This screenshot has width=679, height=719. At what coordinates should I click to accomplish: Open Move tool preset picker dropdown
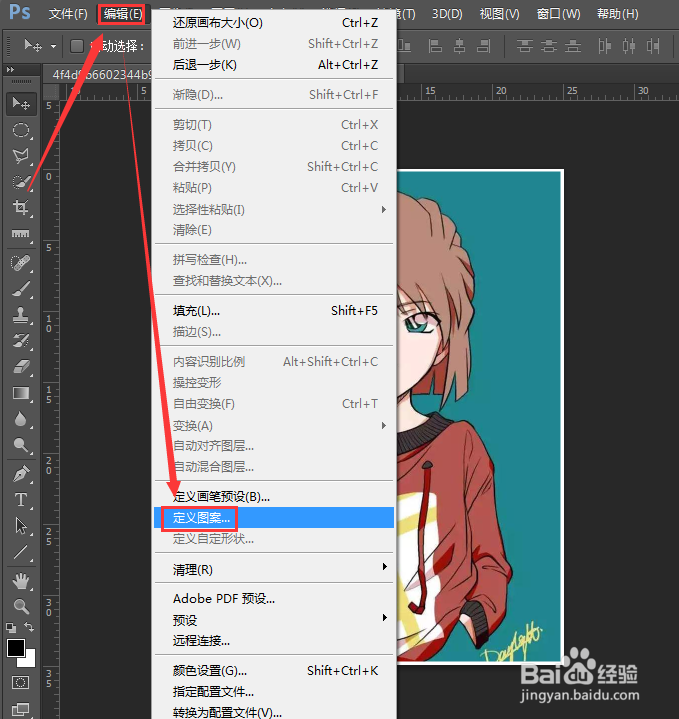[x=54, y=46]
